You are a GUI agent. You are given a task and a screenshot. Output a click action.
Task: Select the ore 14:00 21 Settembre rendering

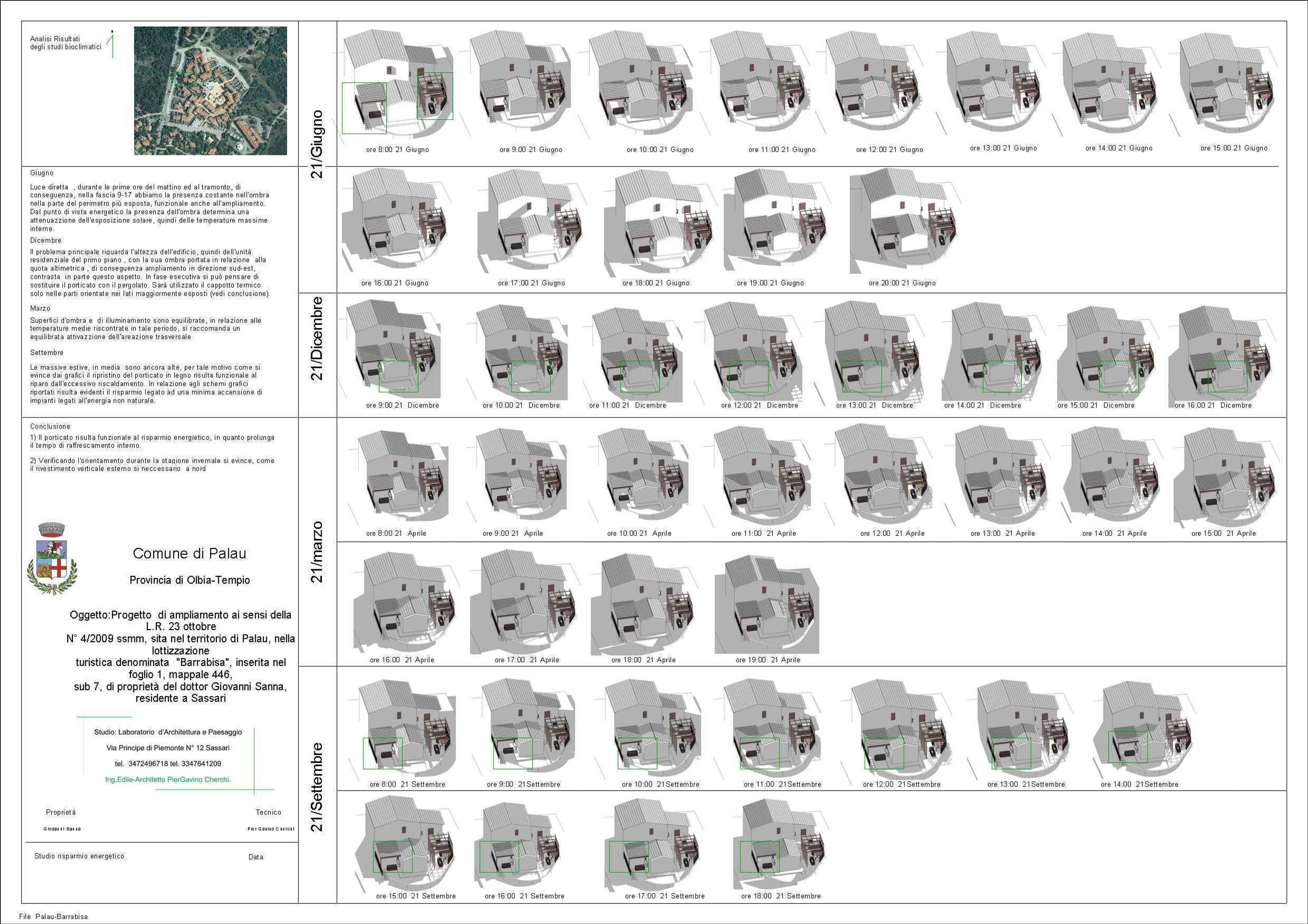[1146, 730]
